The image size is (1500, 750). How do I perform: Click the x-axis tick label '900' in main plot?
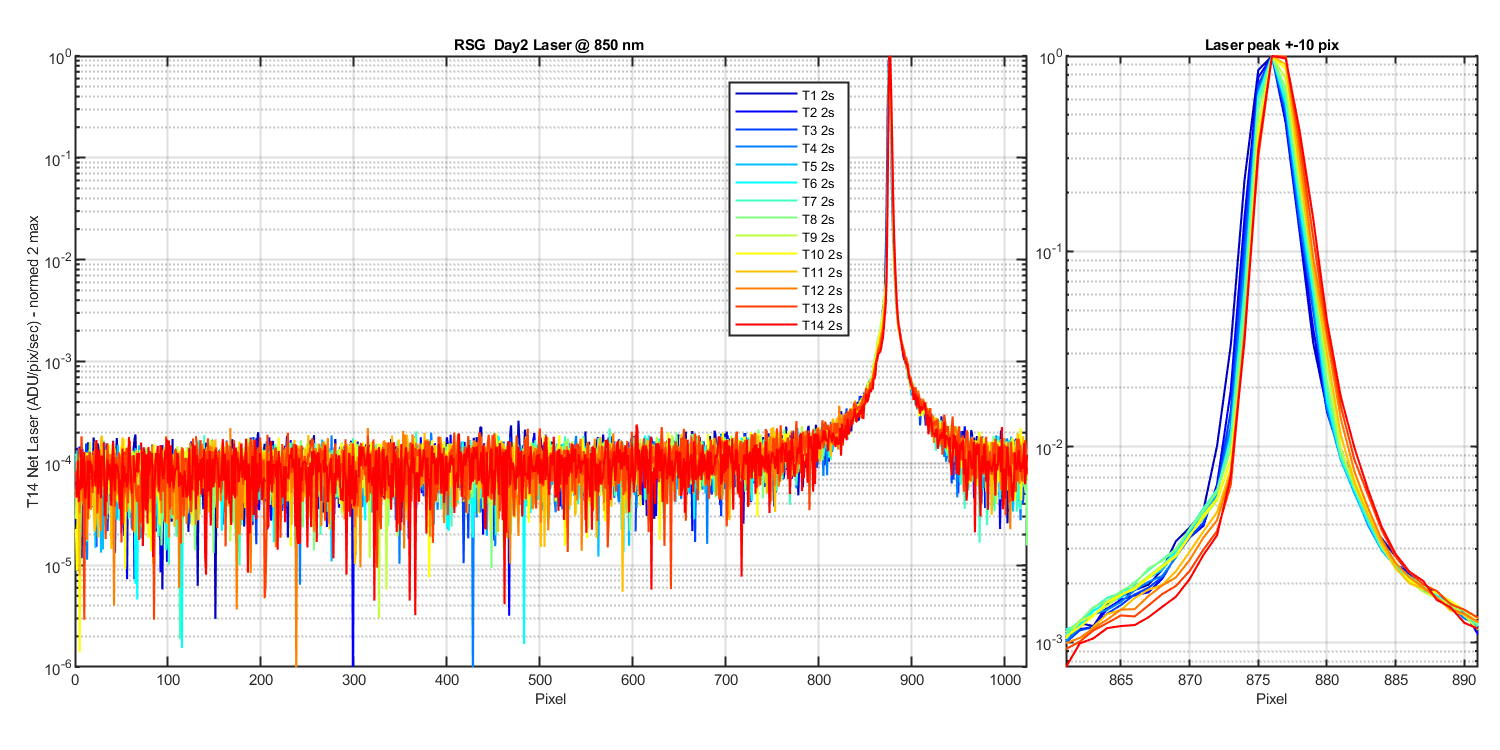point(911,680)
